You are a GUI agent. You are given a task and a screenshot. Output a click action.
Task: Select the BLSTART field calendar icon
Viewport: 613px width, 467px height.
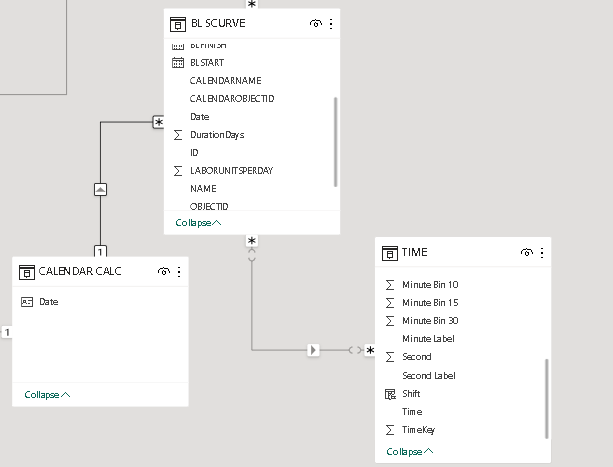pos(178,63)
